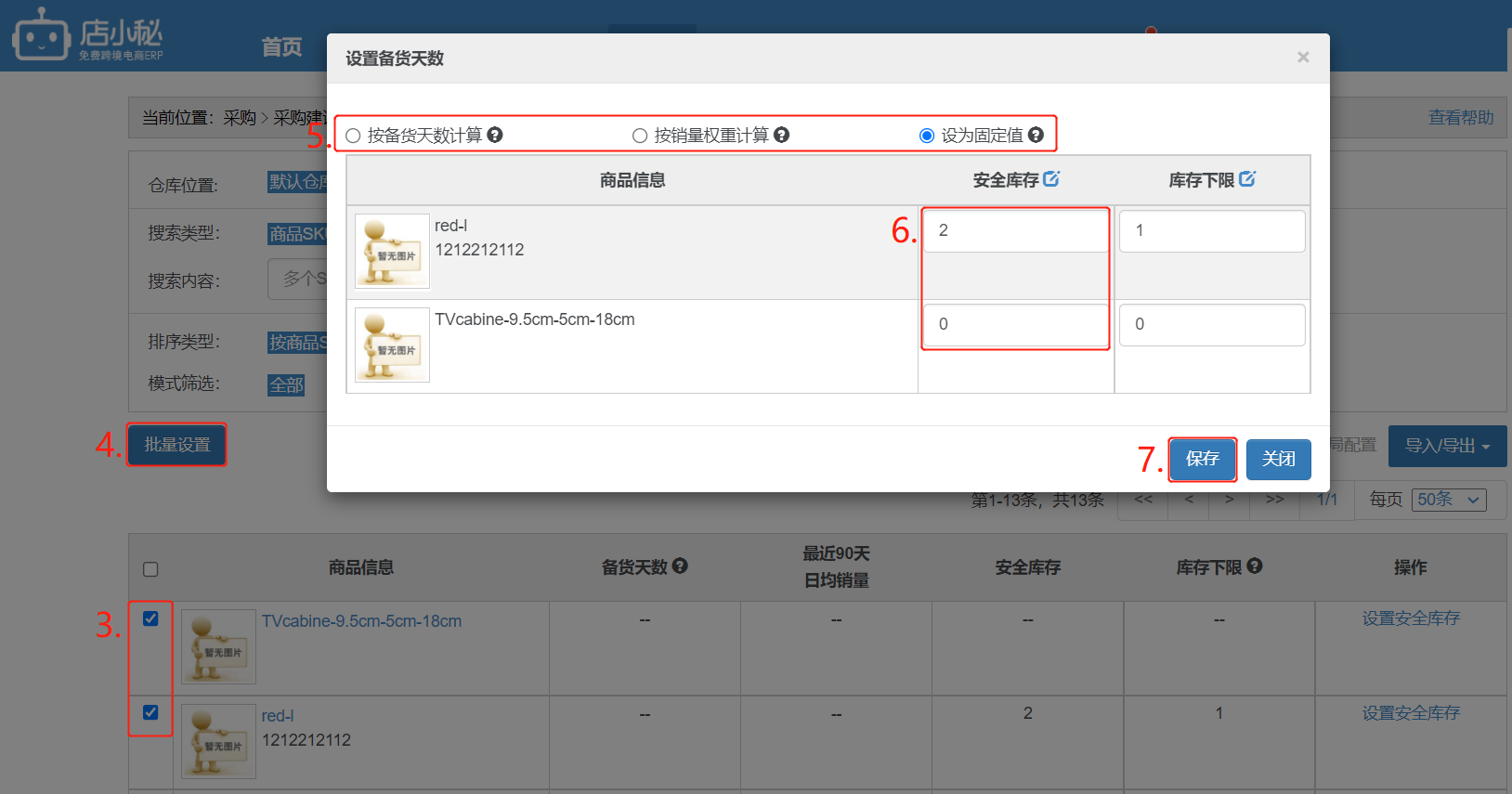Screen dimensions: 1512x794
Task: Click TVcabine product thumbnail in dialog
Action: (x=392, y=345)
